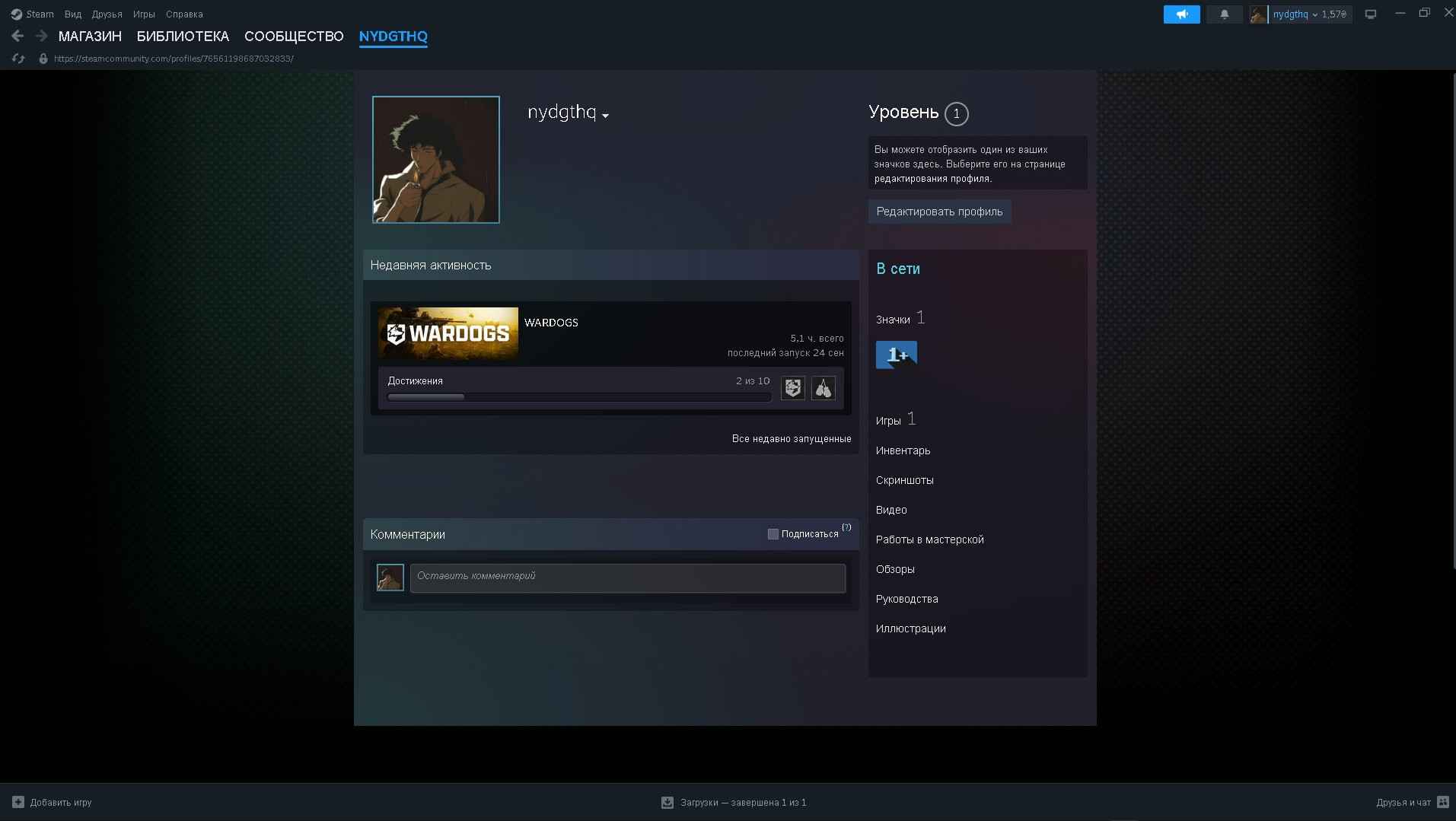Click the second WARDOGS achievement icon

pos(824,388)
